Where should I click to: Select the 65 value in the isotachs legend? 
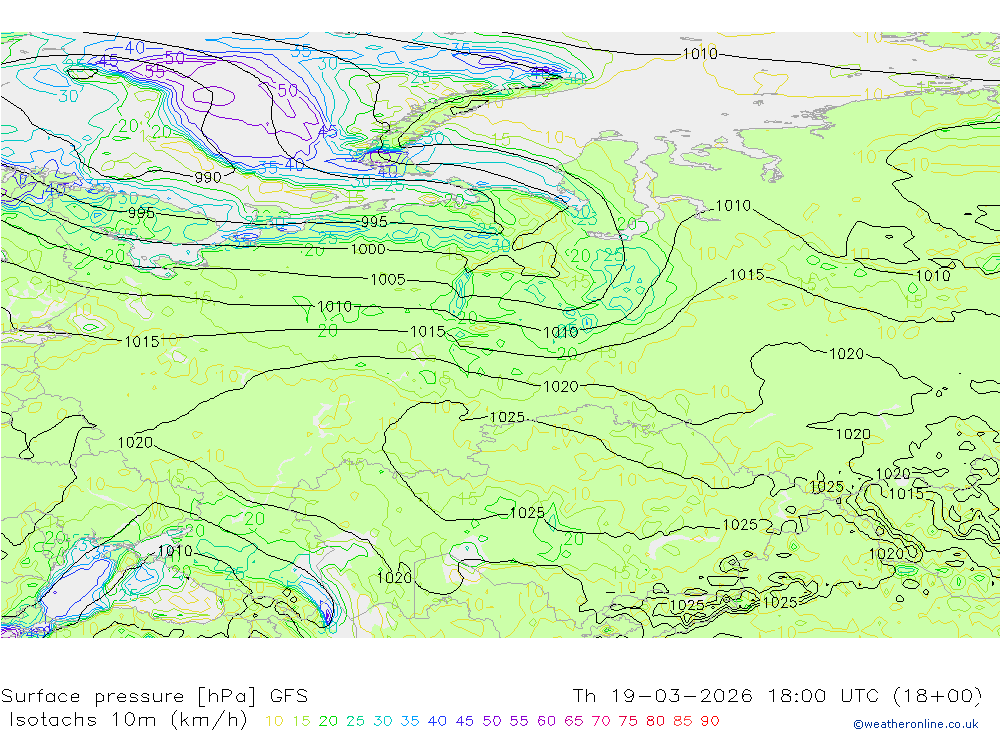[573, 721]
